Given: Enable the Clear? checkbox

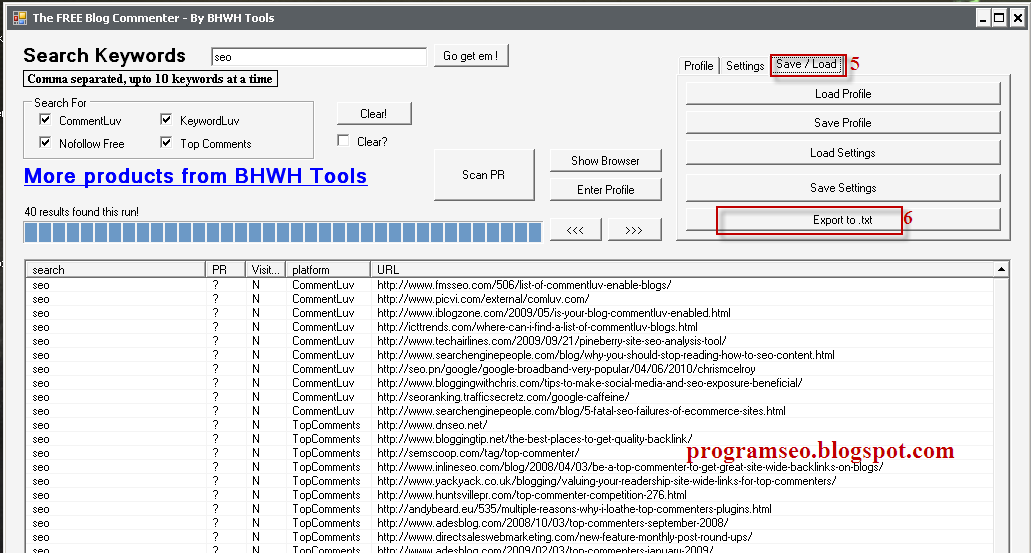Looking at the screenshot, I should point(344,141).
